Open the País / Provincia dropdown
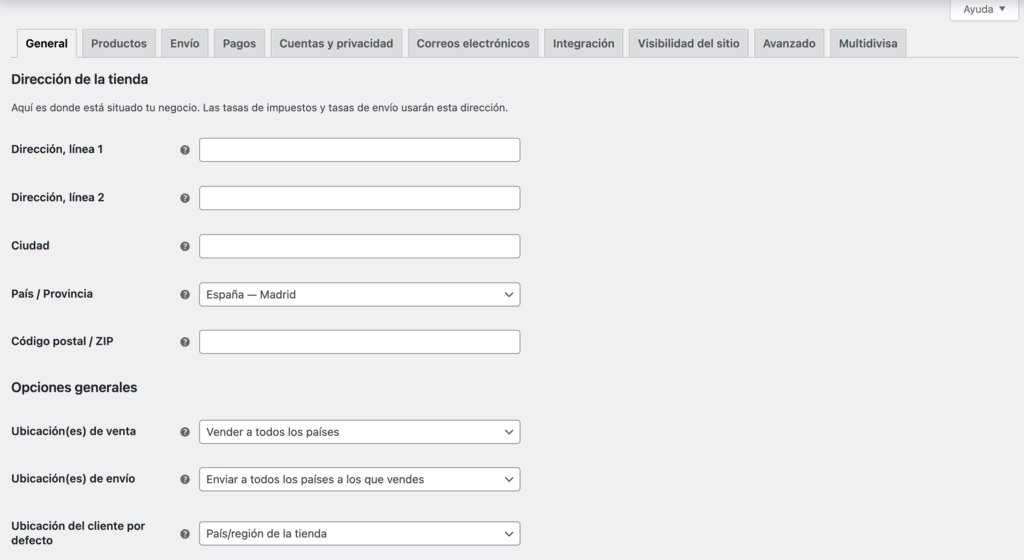Viewport: 1024px width, 560px height. [359, 295]
